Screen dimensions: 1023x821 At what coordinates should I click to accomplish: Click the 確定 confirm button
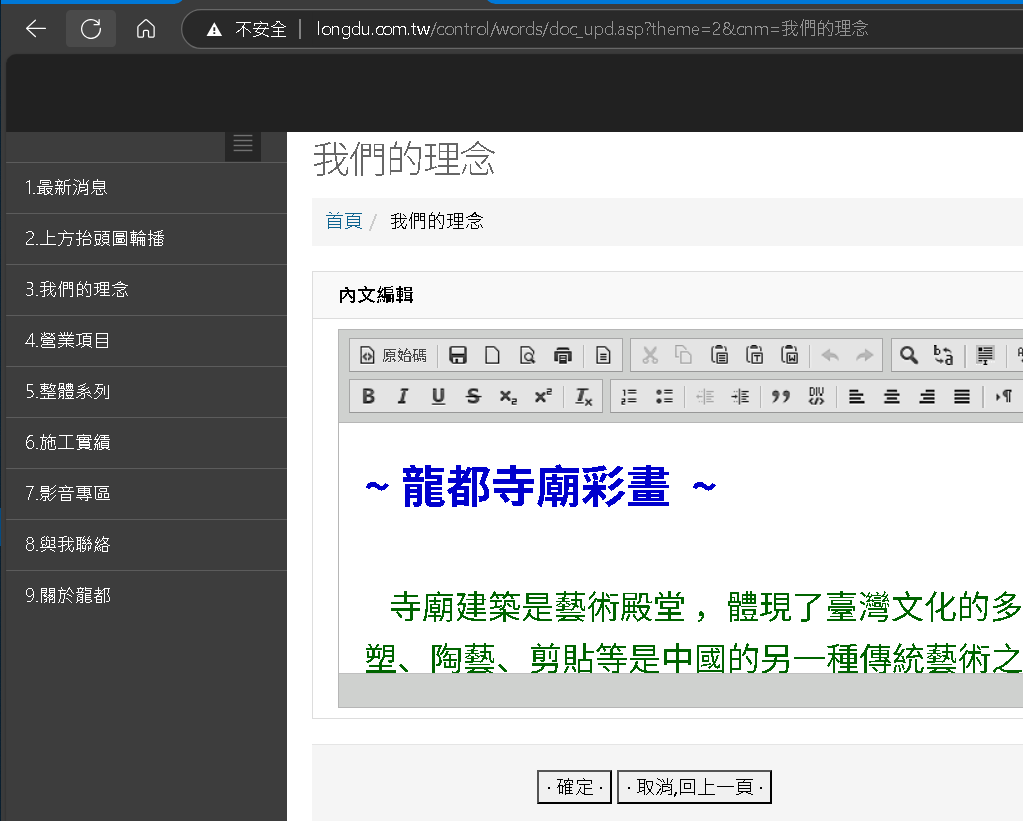pos(574,787)
